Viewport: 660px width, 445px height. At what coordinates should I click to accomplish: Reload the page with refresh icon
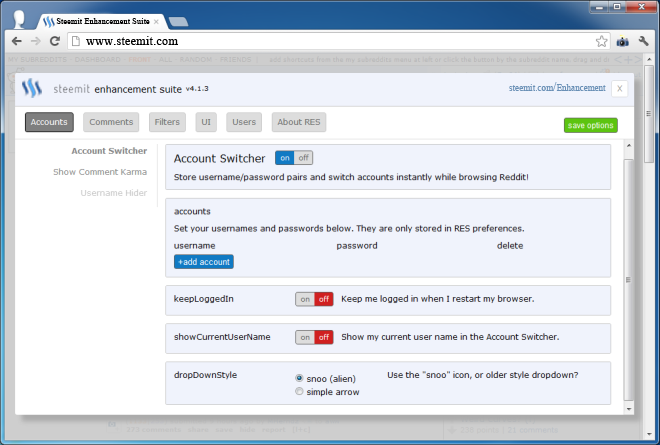click(55, 41)
